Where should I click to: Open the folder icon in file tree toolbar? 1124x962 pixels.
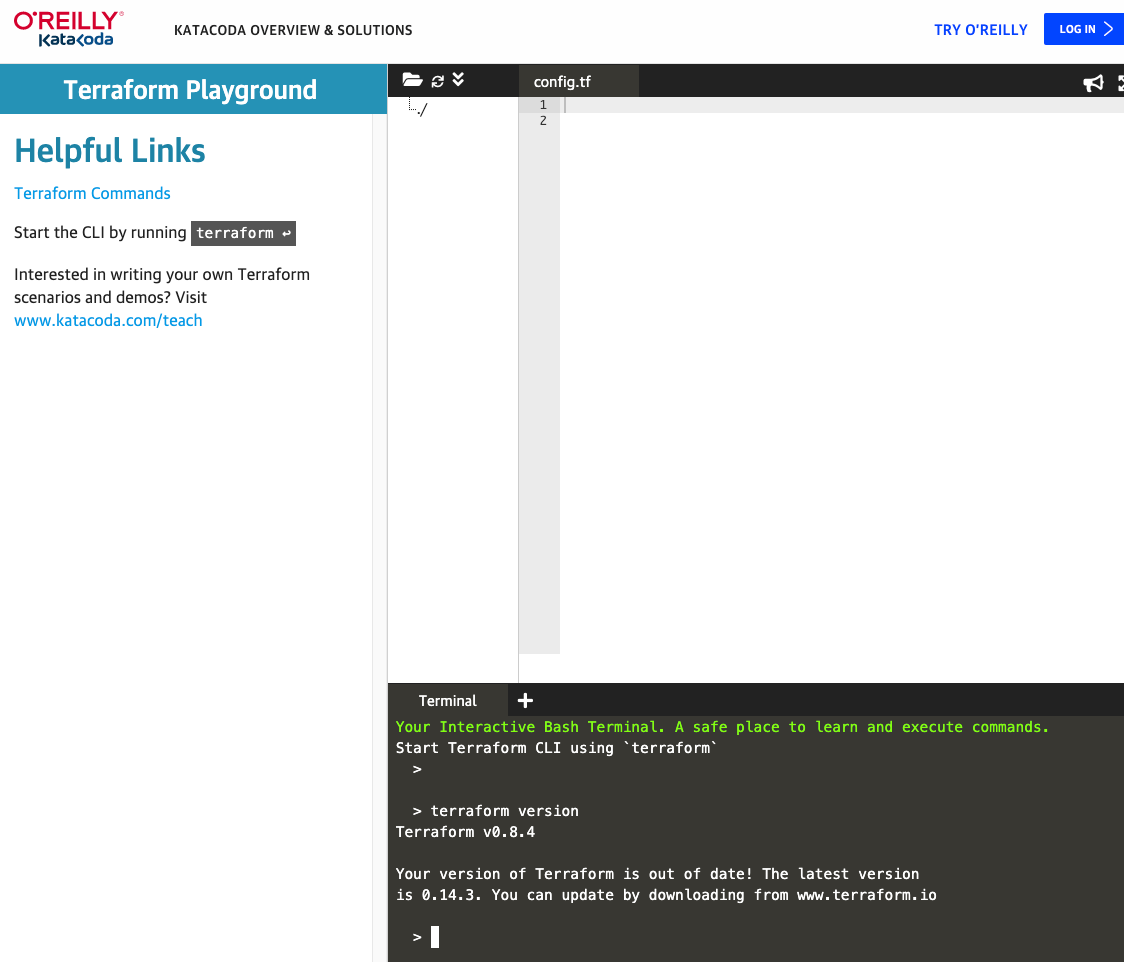click(412, 80)
